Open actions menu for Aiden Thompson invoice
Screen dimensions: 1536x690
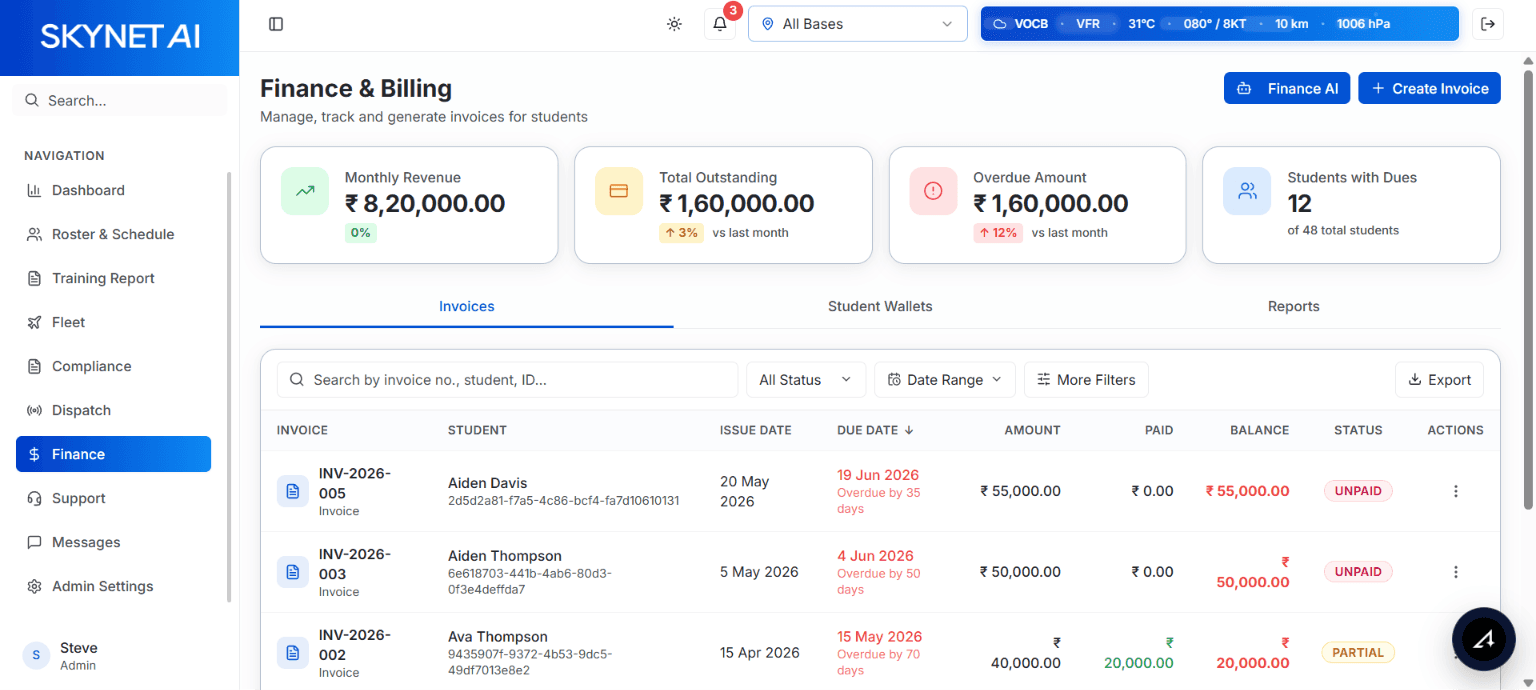1456,572
